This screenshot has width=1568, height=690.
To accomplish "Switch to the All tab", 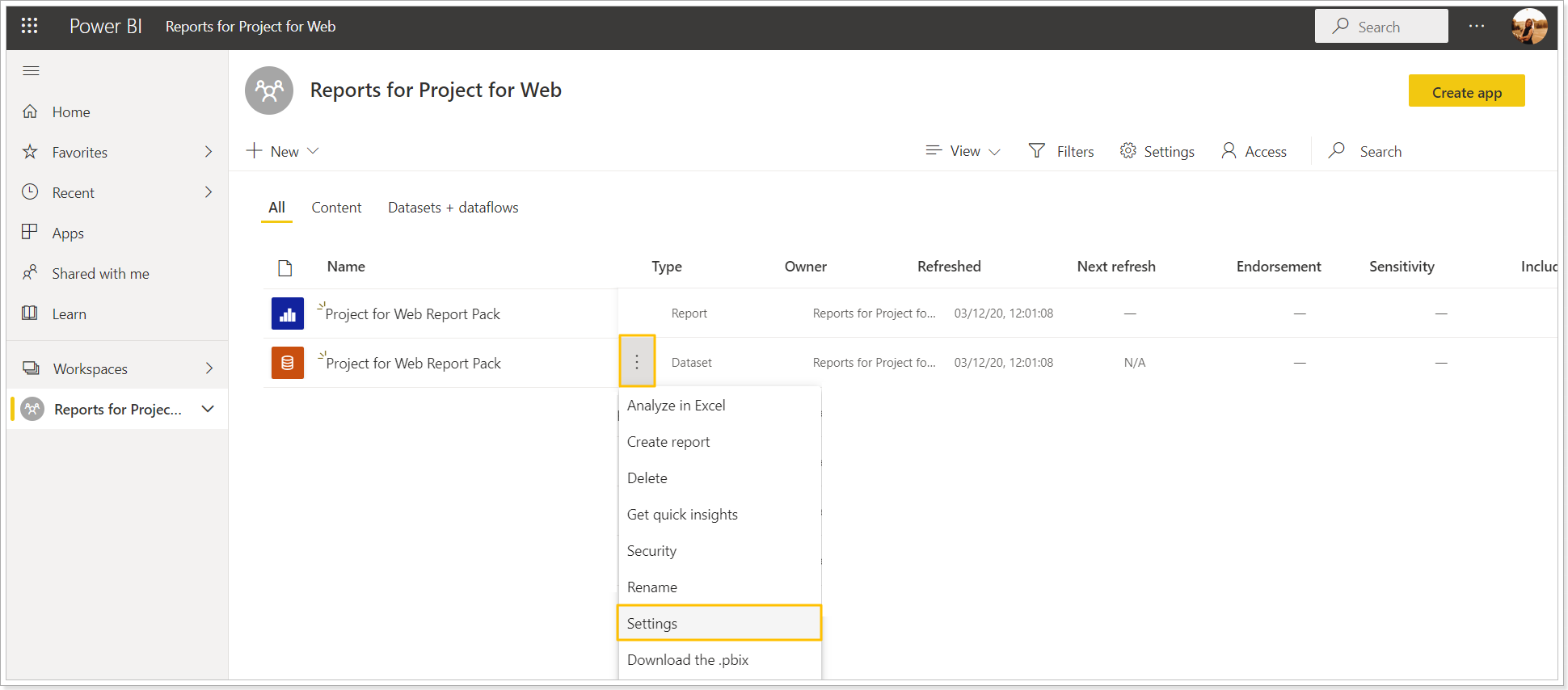I will click(x=276, y=208).
